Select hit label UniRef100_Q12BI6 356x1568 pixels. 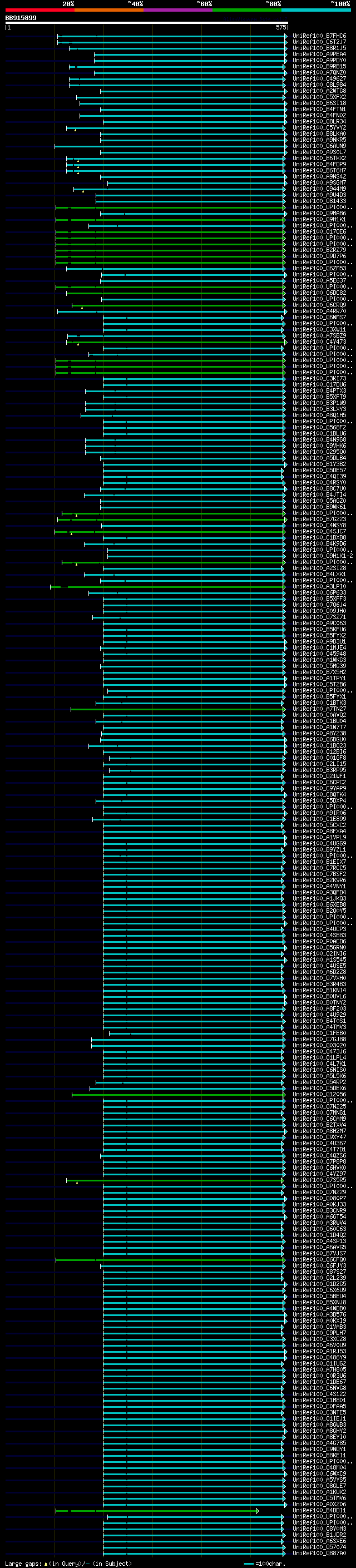coord(319,752)
